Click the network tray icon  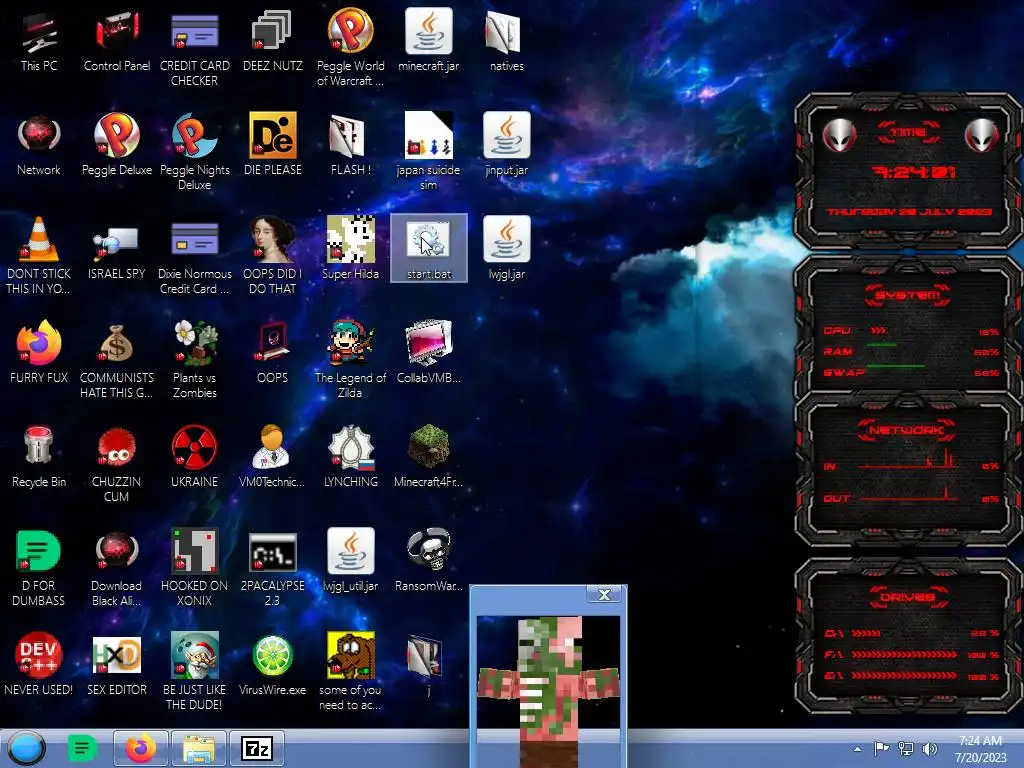pyautogui.click(x=906, y=748)
